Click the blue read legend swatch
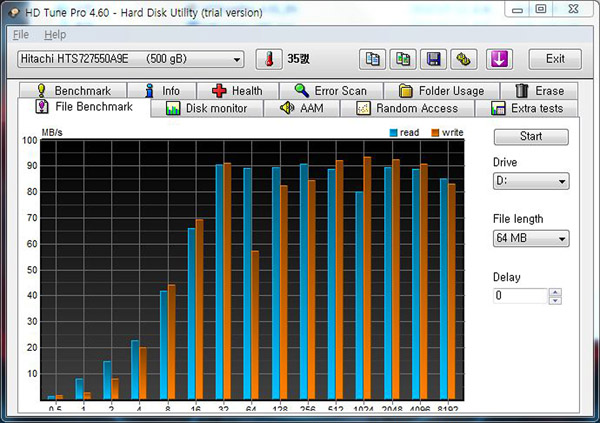Screen dimensions: 600x423 point(393,133)
